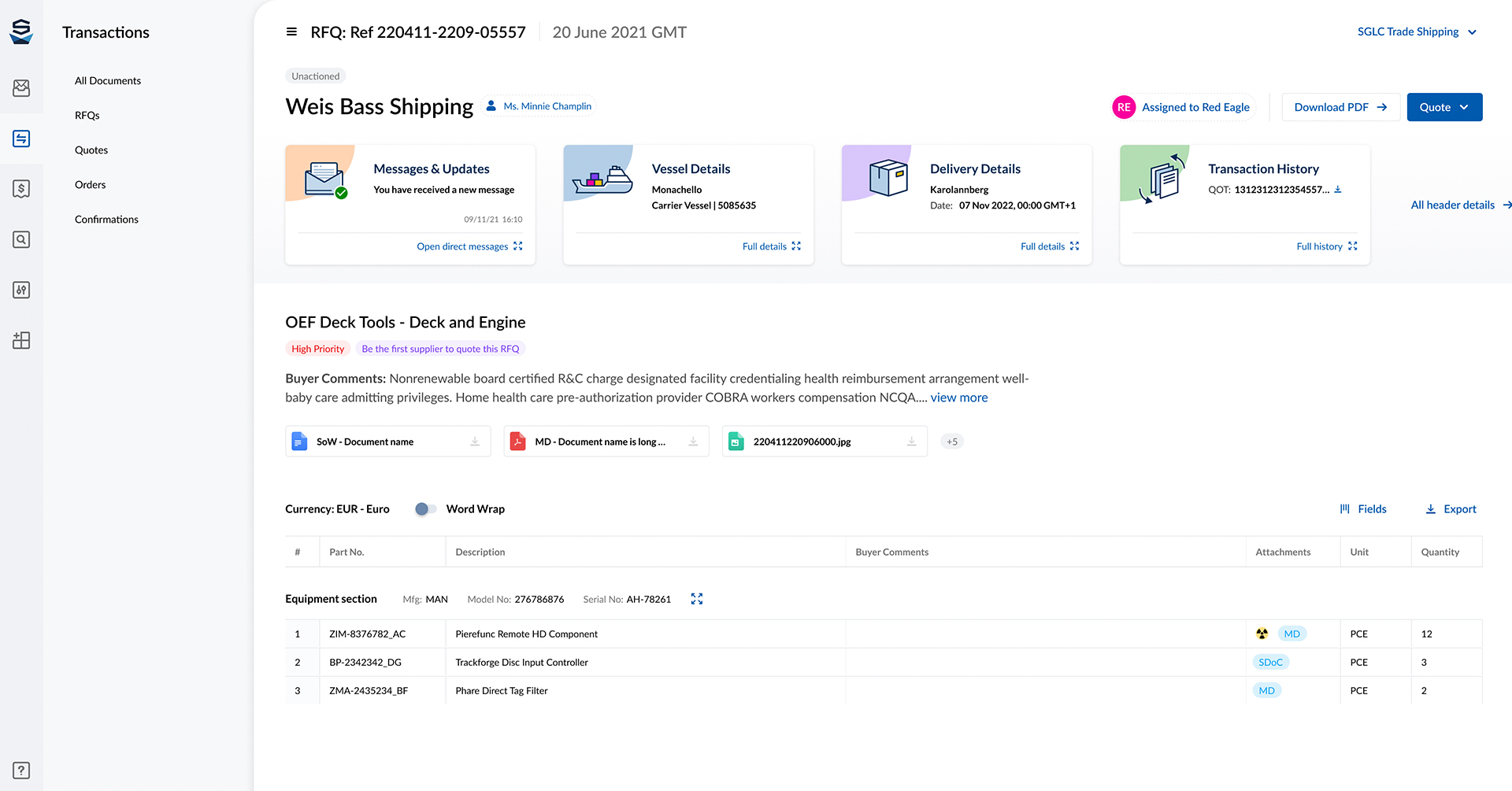Screen dimensions: 1512x791
Task: Open the hamburger menu next to RFQ title
Action: click(x=291, y=31)
